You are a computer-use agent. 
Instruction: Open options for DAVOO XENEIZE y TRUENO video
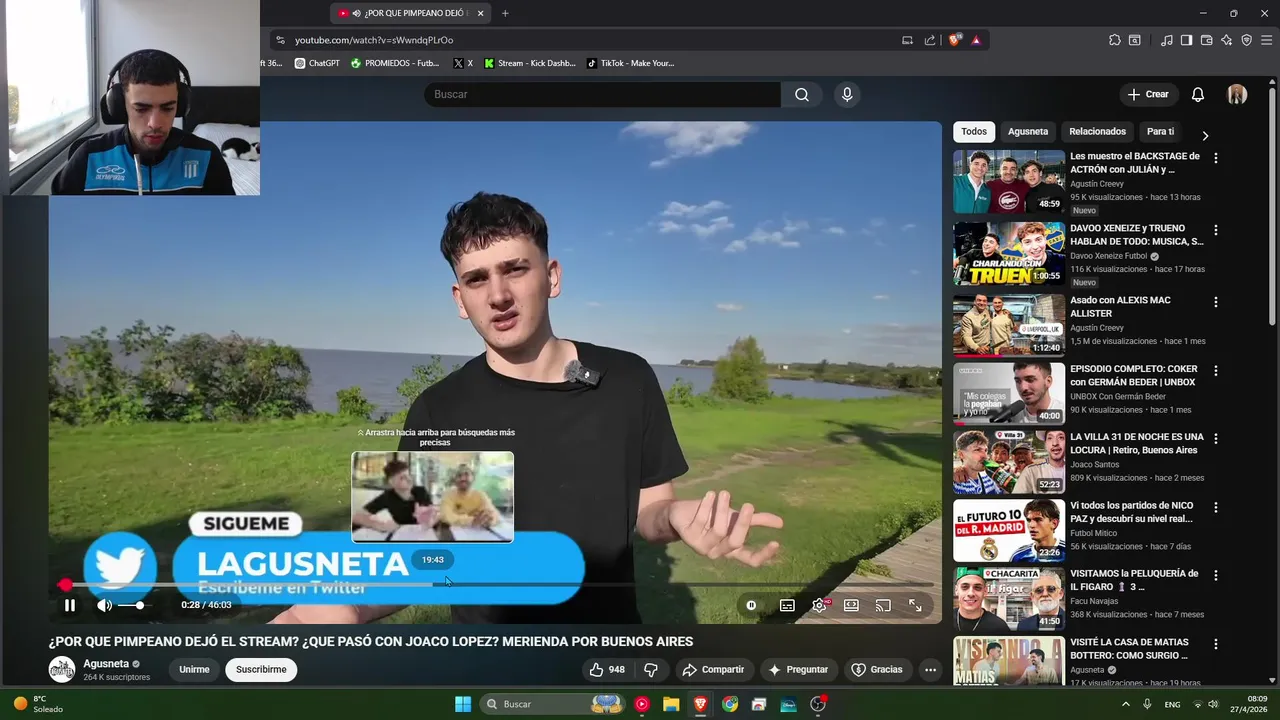(x=1216, y=230)
